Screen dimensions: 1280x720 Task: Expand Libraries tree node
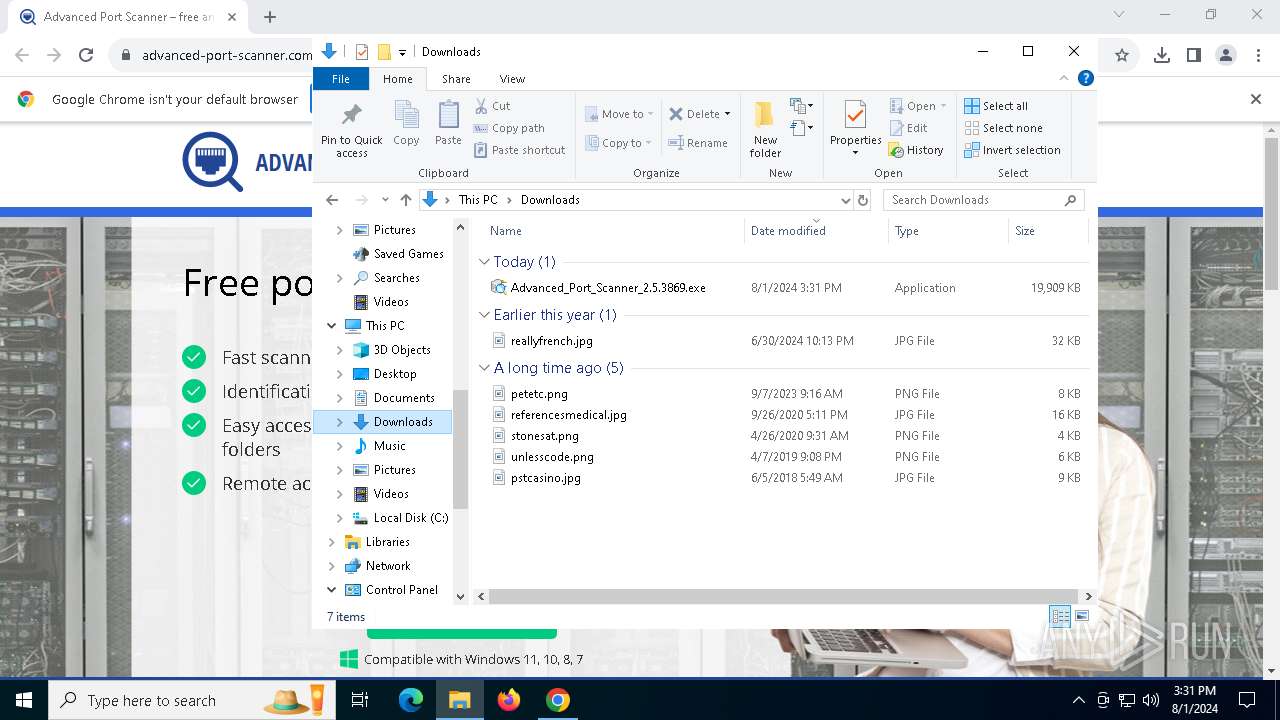coord(332,542)
